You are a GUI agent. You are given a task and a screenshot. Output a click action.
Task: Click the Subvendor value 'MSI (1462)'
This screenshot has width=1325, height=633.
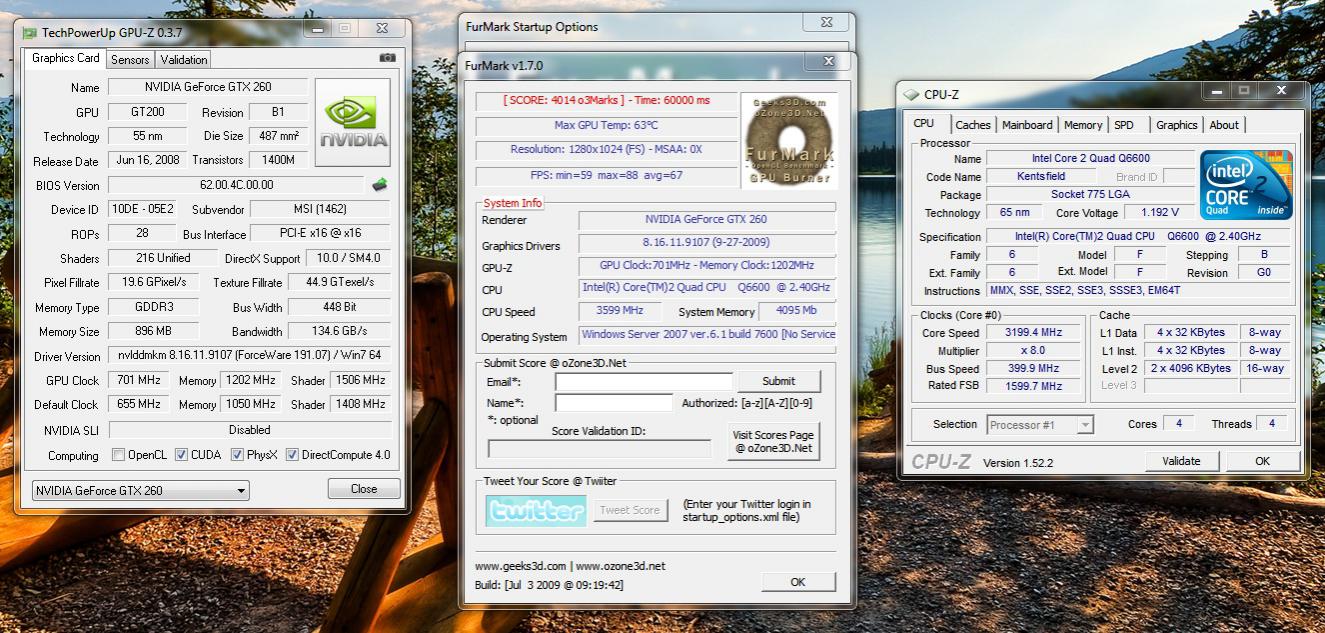tap(320, 210)
